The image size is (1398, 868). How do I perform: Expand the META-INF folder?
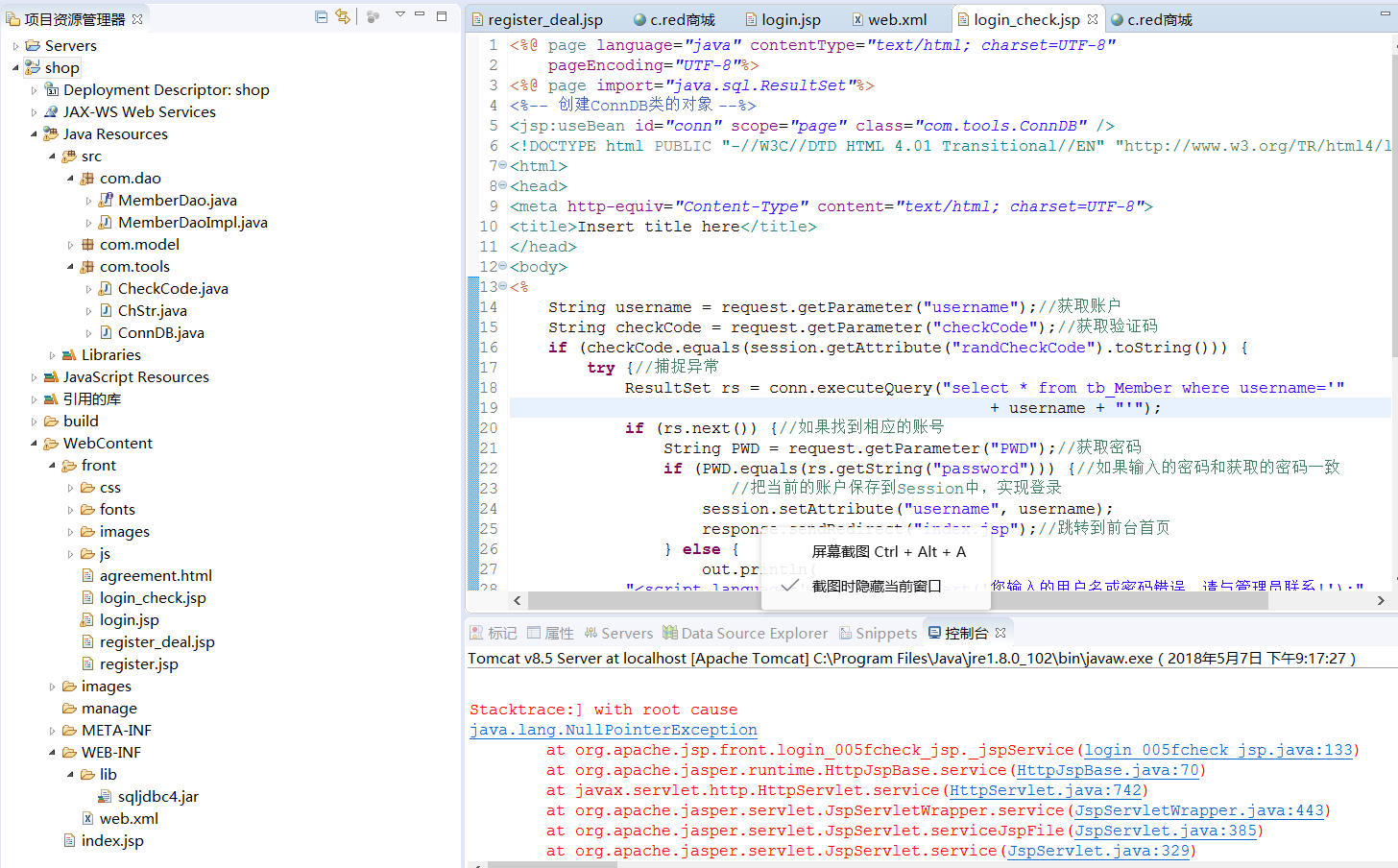click(x=52, y=731)
